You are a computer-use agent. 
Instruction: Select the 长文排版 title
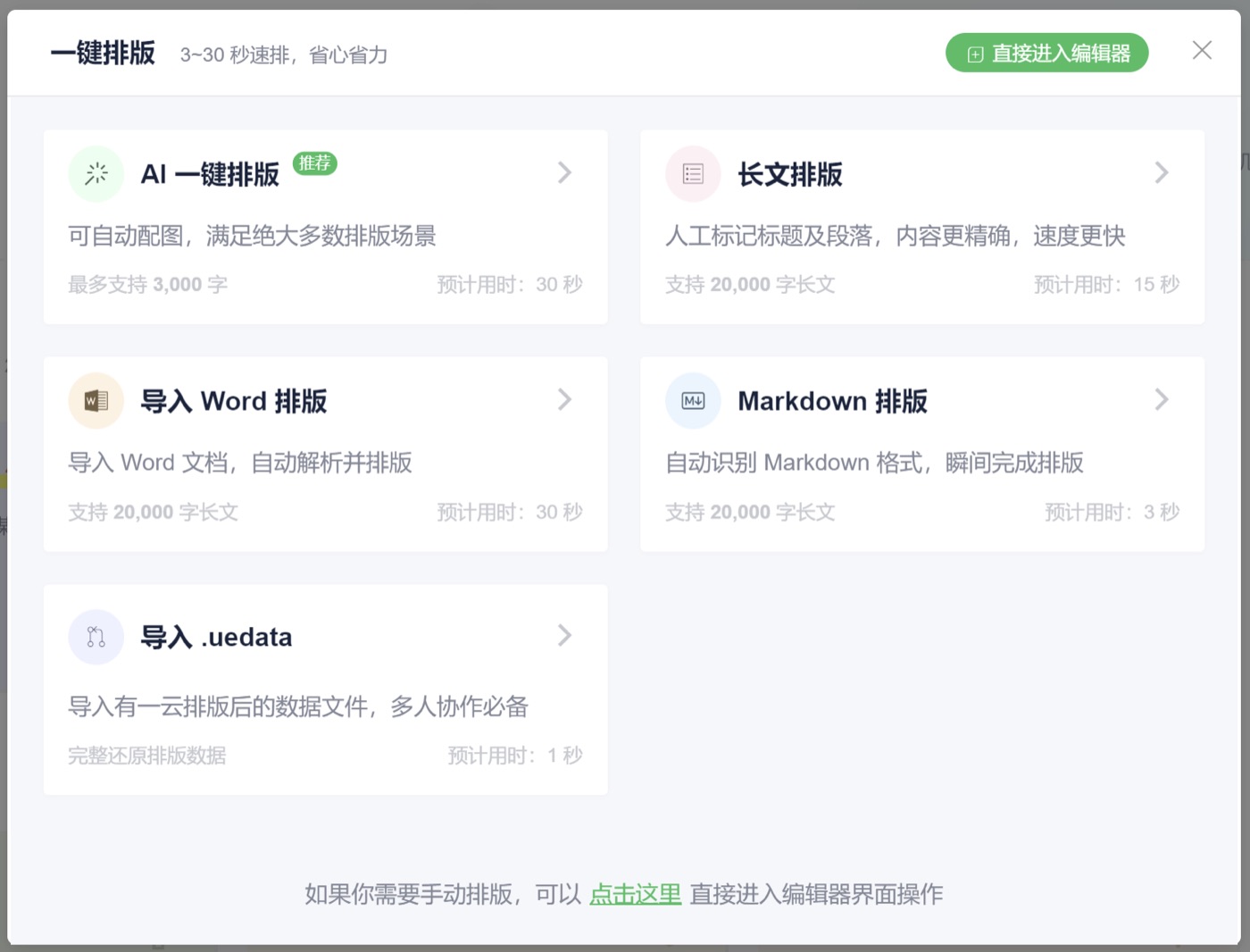[790, 174]
